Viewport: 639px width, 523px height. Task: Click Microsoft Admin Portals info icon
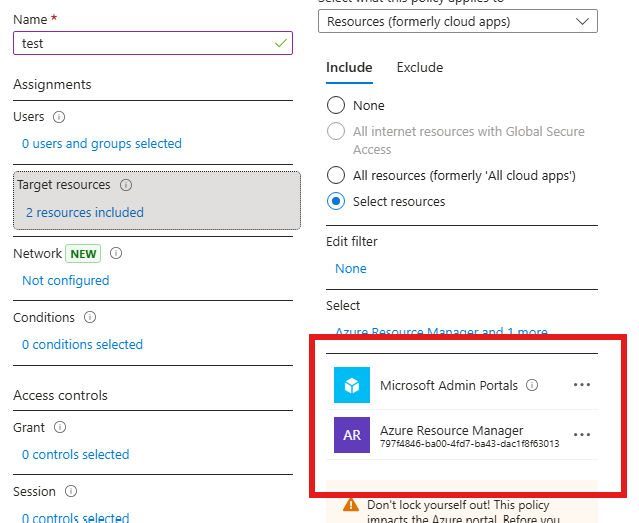pos(532,385)
